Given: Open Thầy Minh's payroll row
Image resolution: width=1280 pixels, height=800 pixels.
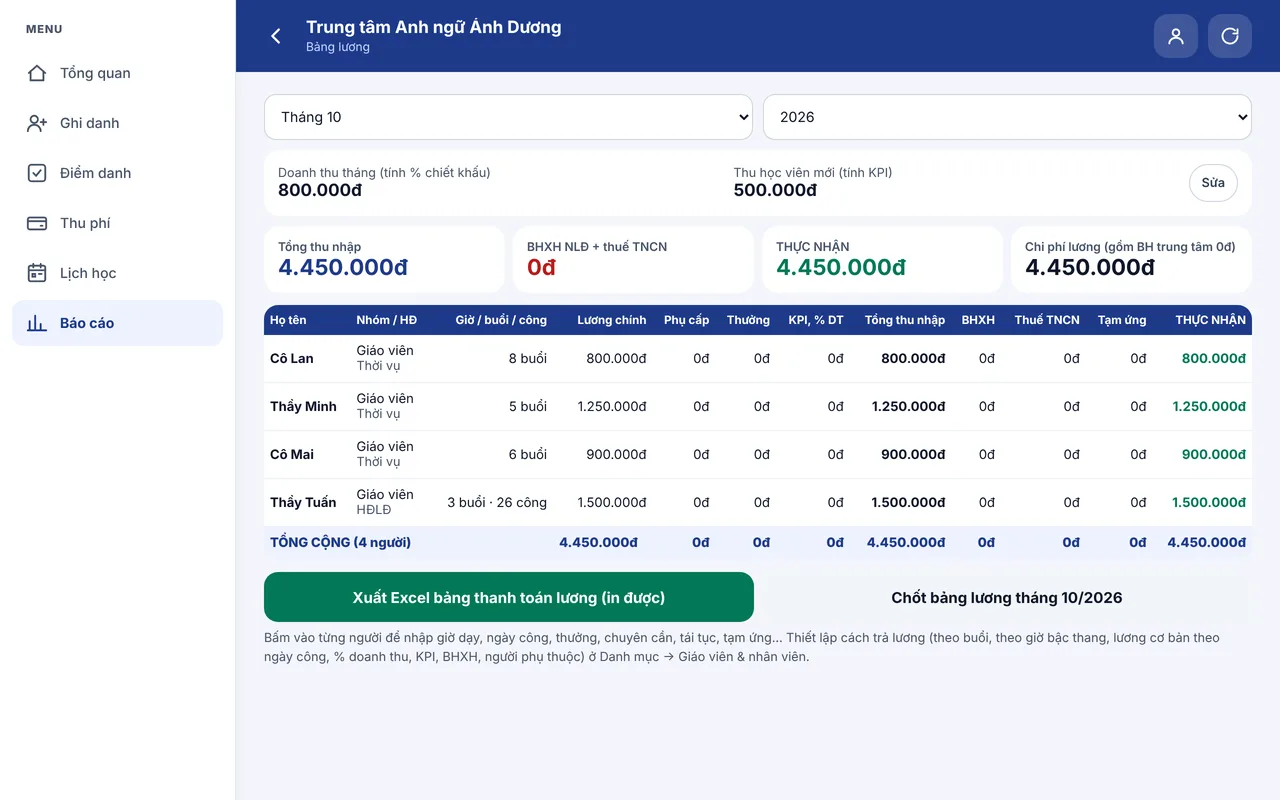Looking at the screenshot, I should tap(758, 406).
